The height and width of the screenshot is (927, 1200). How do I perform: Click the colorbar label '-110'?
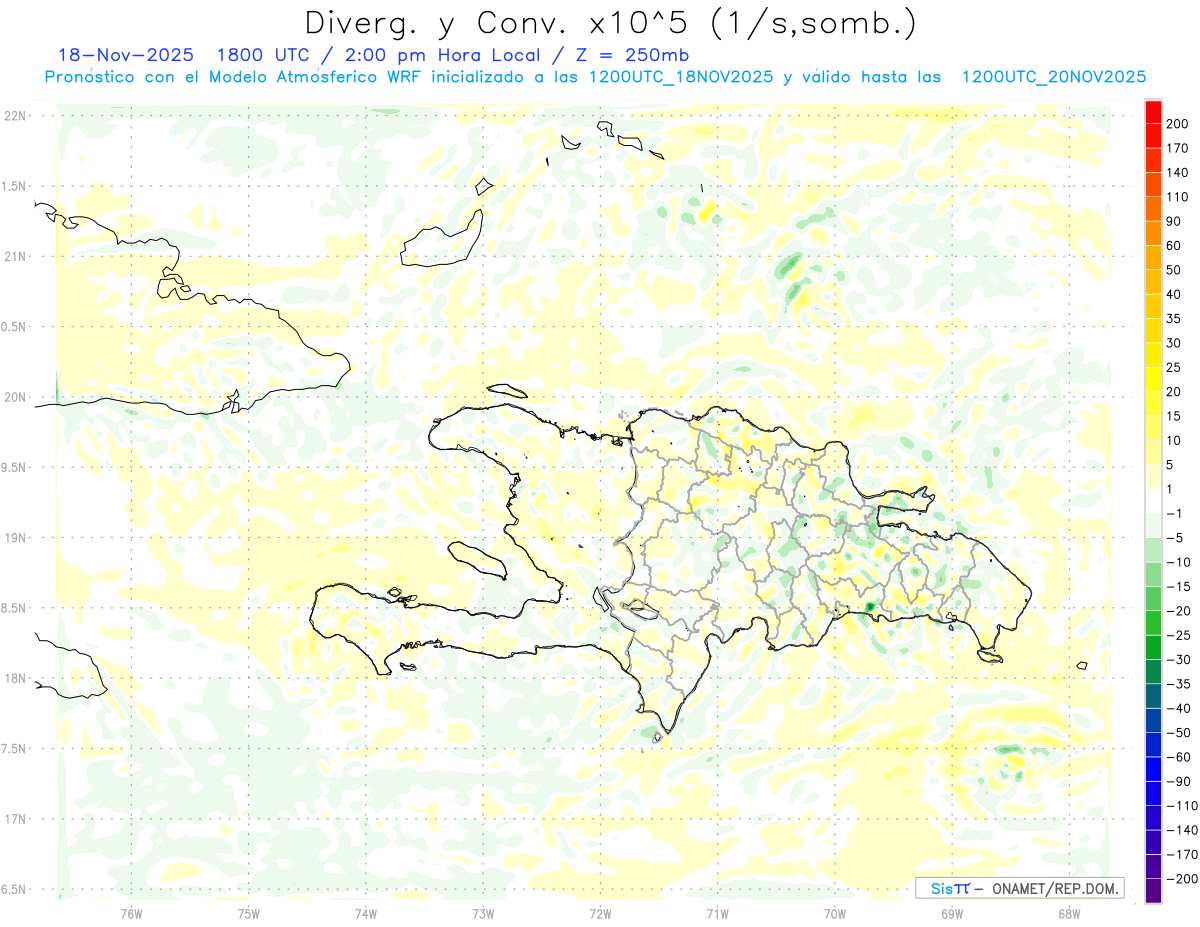coord(1180,805)
